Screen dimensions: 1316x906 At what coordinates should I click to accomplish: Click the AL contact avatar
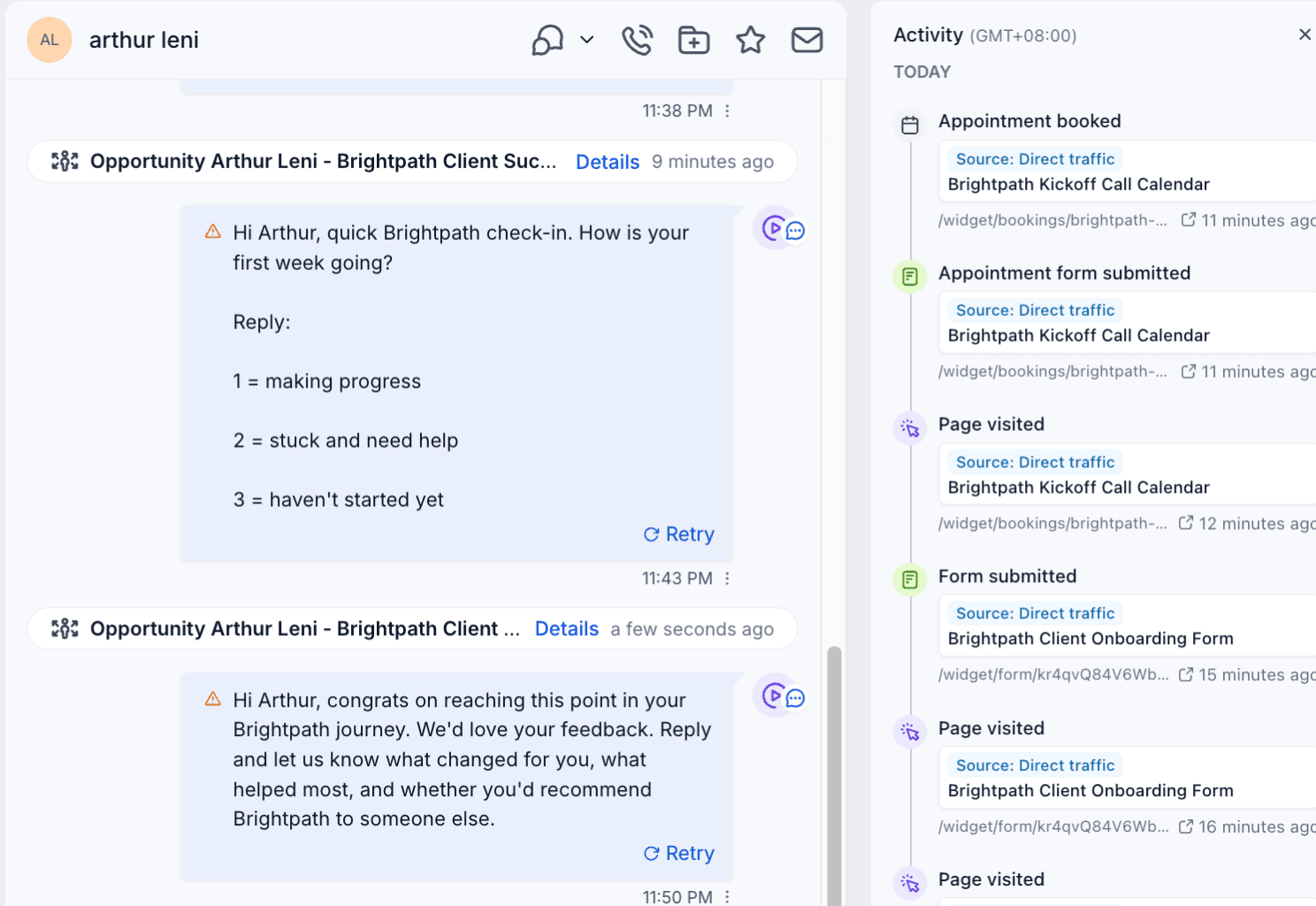[49, 40]
